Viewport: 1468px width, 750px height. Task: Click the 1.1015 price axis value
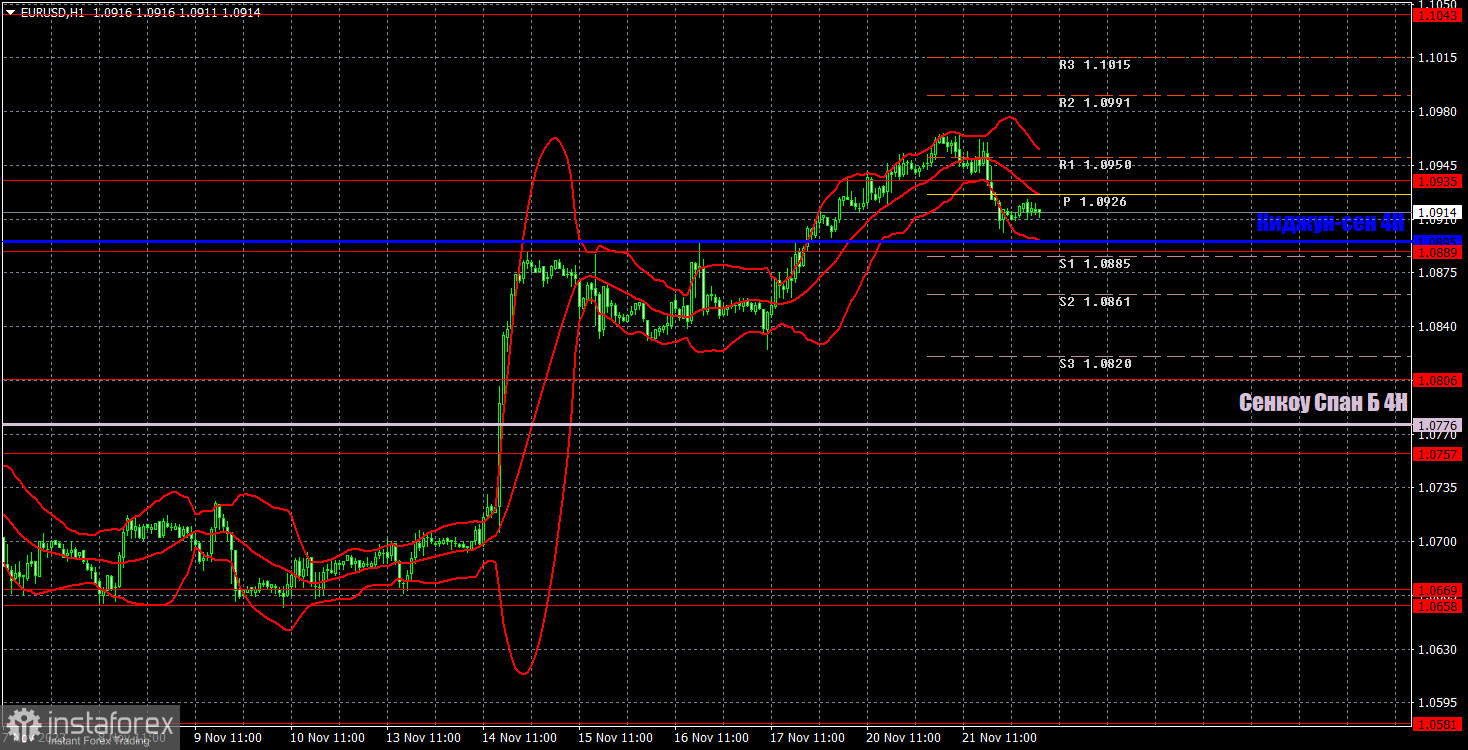[x=1439, y=58]
